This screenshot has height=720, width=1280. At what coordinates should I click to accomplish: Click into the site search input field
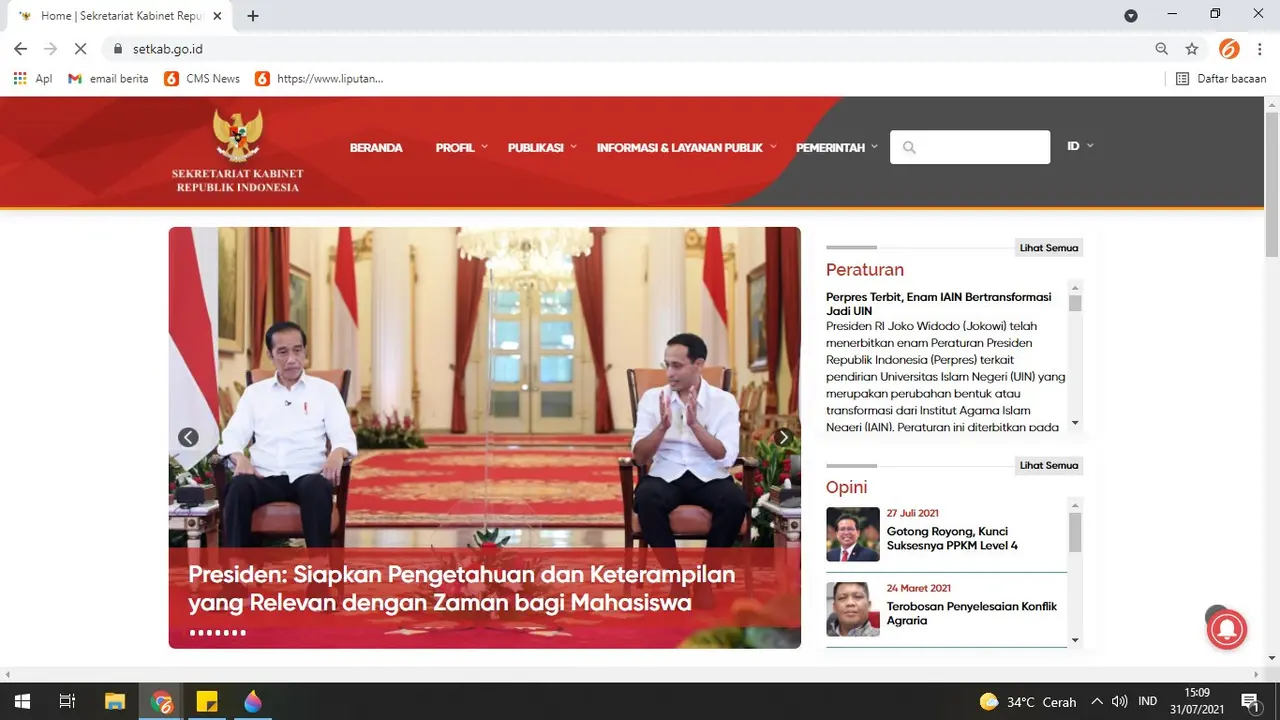970,147
